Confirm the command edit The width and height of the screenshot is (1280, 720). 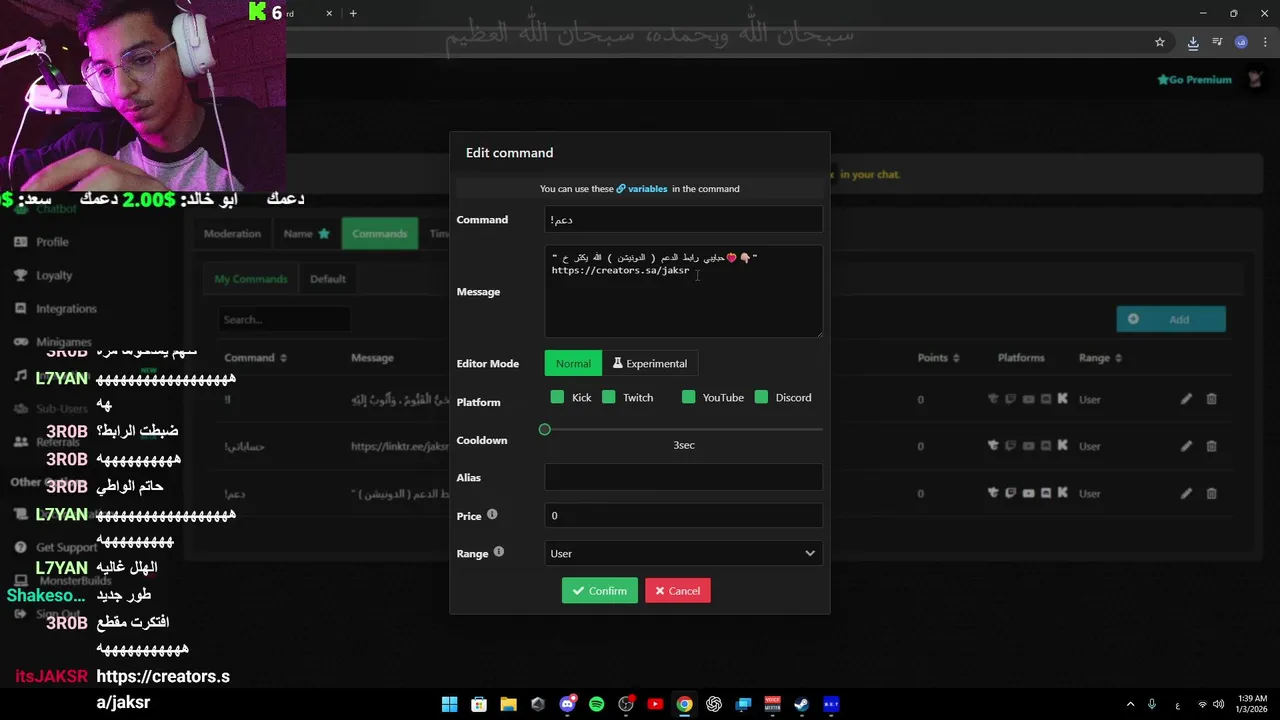point(600,591)
